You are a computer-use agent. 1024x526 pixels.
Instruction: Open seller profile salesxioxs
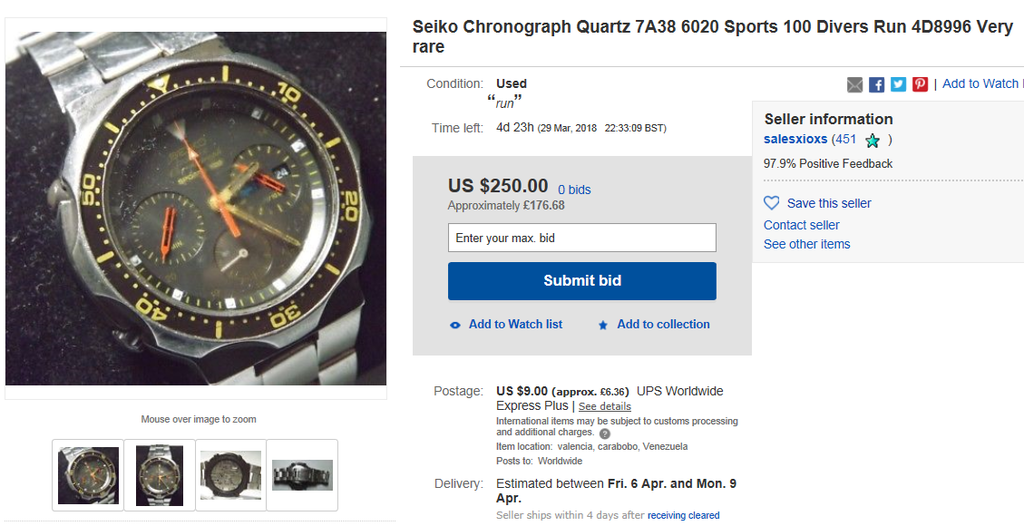(x=796, y=139)
